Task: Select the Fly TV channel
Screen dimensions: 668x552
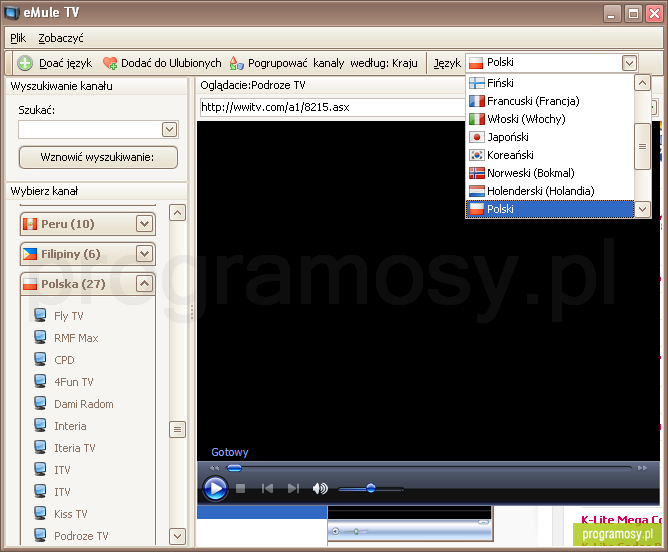Action: click(69, 316)
